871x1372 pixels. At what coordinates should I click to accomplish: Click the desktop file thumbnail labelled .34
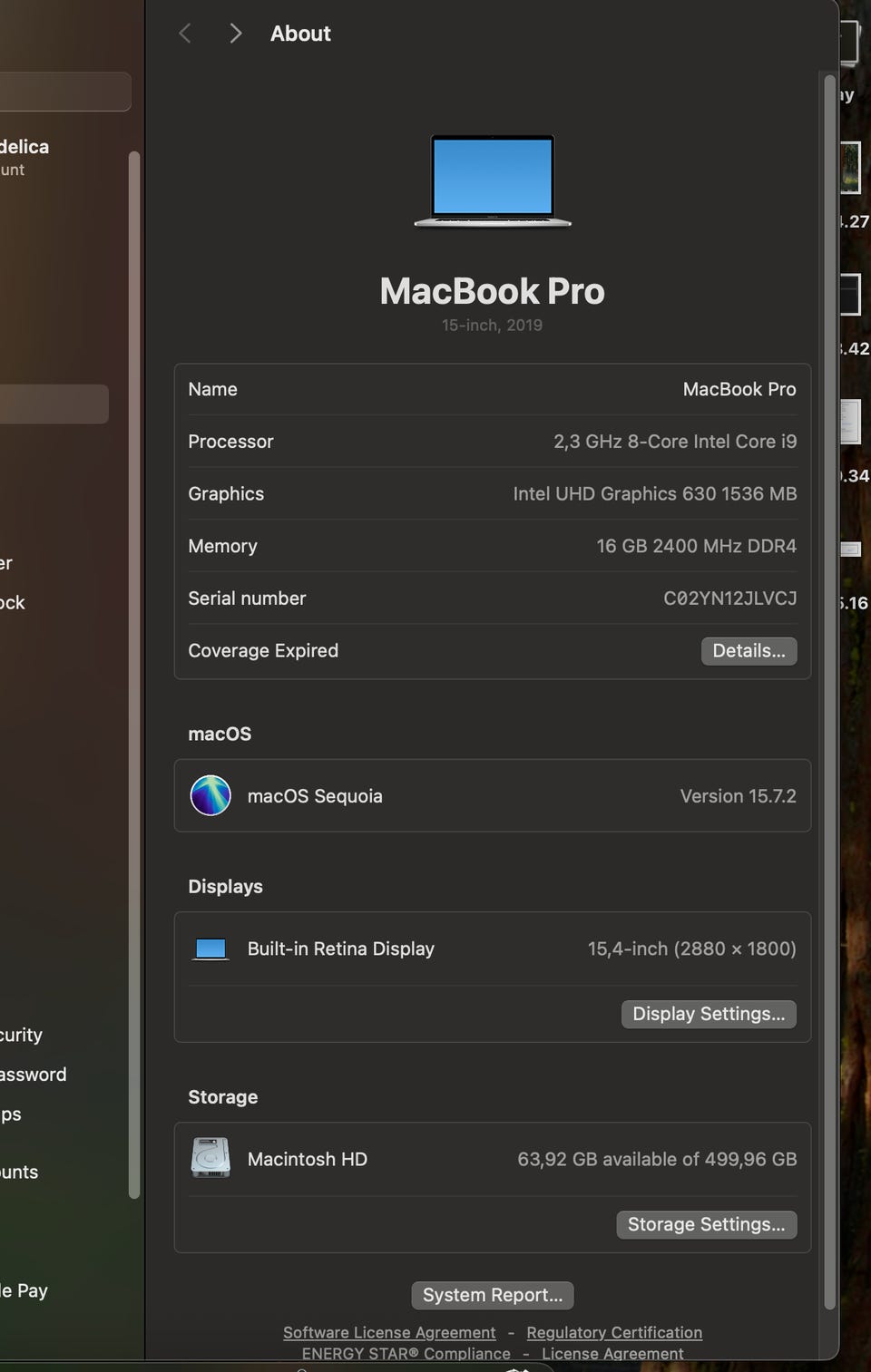[850, 421]
